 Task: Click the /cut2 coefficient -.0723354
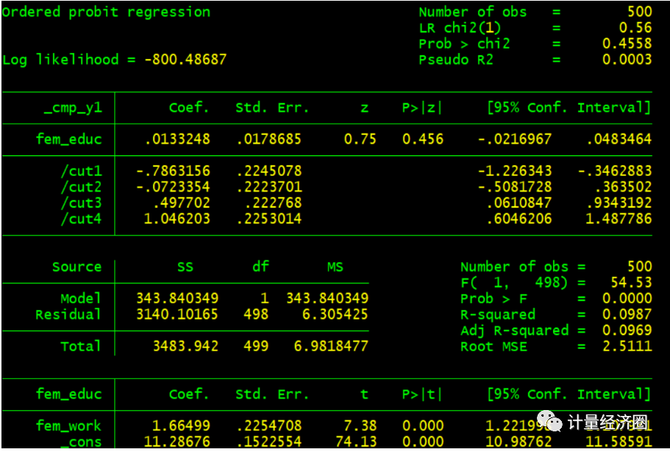click(x=173, y=187)
